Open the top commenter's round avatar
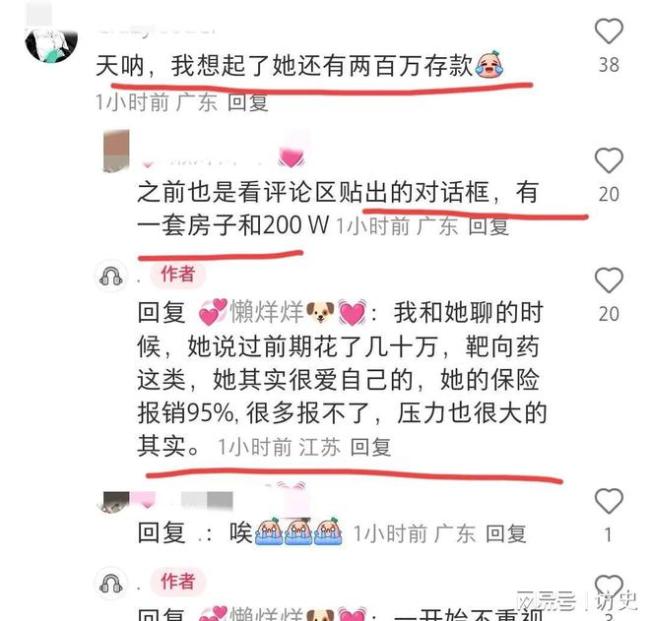Viewport: 650px width, 621px height. click(x=51, y=44)
